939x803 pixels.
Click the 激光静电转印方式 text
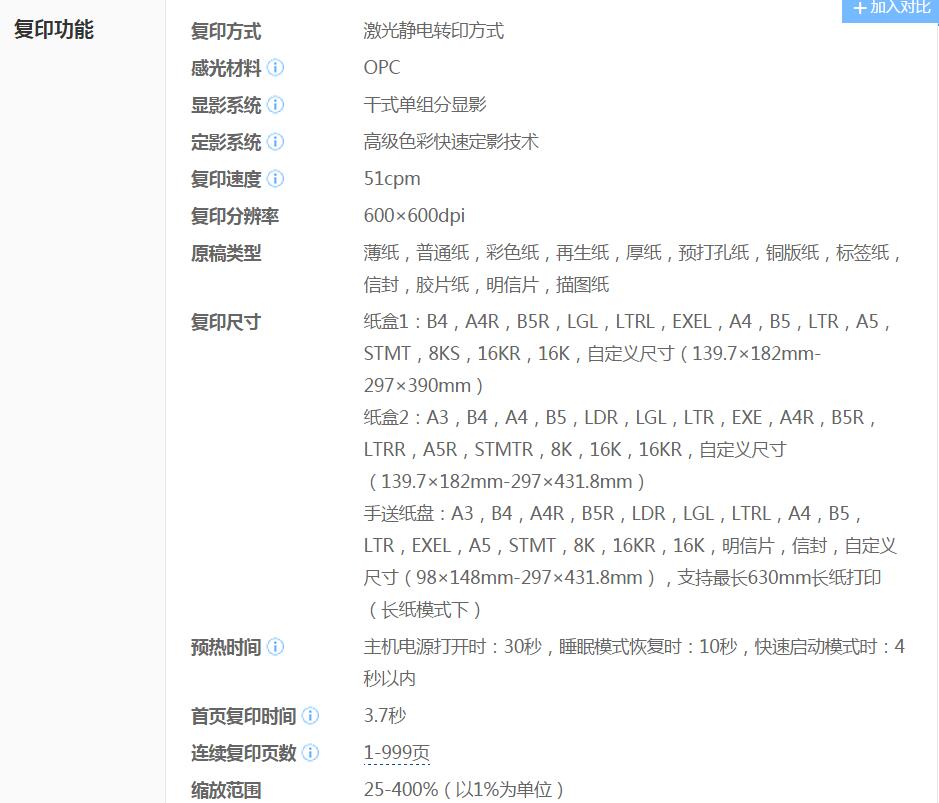[x=434, y=31]
